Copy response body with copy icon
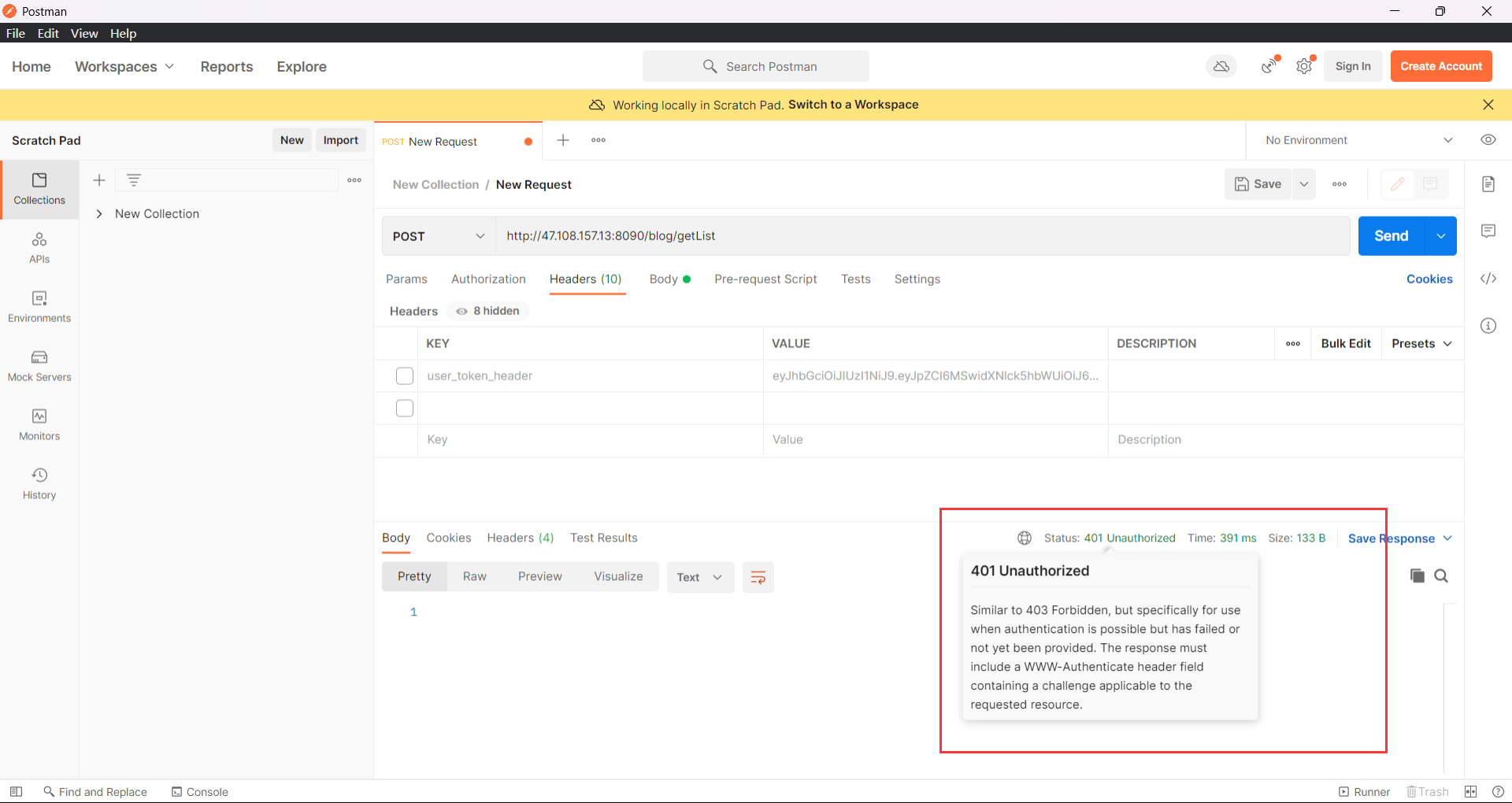The height and width of the screenshot is (803, 1512). click(1417, 575)
